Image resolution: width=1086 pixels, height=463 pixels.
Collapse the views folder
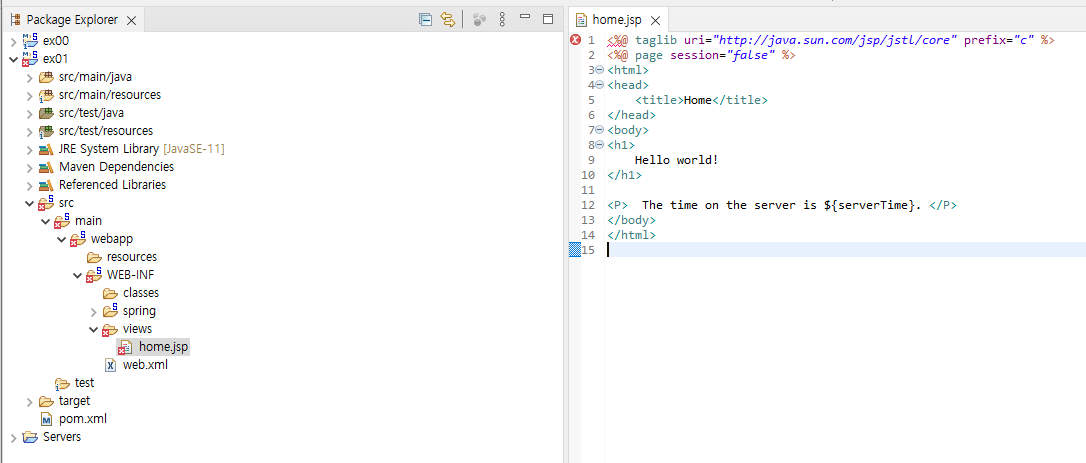pos(94,329)
